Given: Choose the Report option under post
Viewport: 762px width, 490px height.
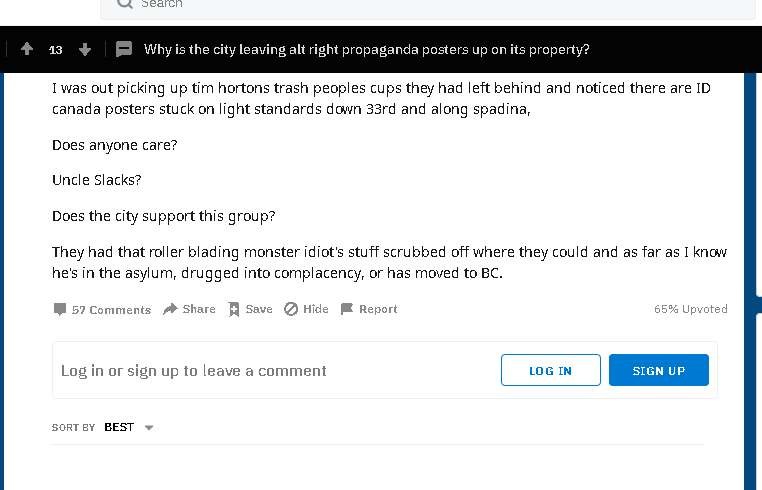Looking at the screenshot, I should (378, 309).
